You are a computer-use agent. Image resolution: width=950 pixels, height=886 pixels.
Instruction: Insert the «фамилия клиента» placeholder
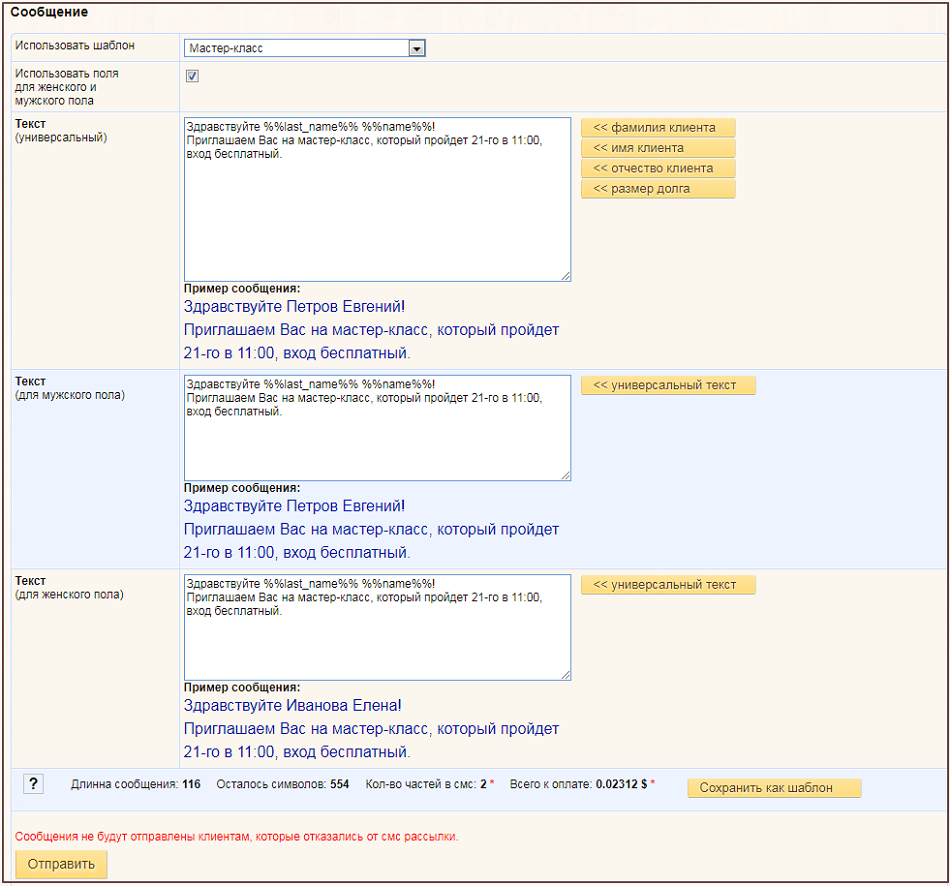(x=657, y=128)
